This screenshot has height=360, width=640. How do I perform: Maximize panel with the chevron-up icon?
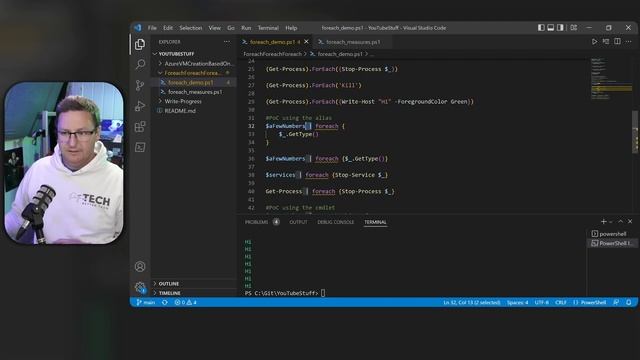[x=620, y=222]
